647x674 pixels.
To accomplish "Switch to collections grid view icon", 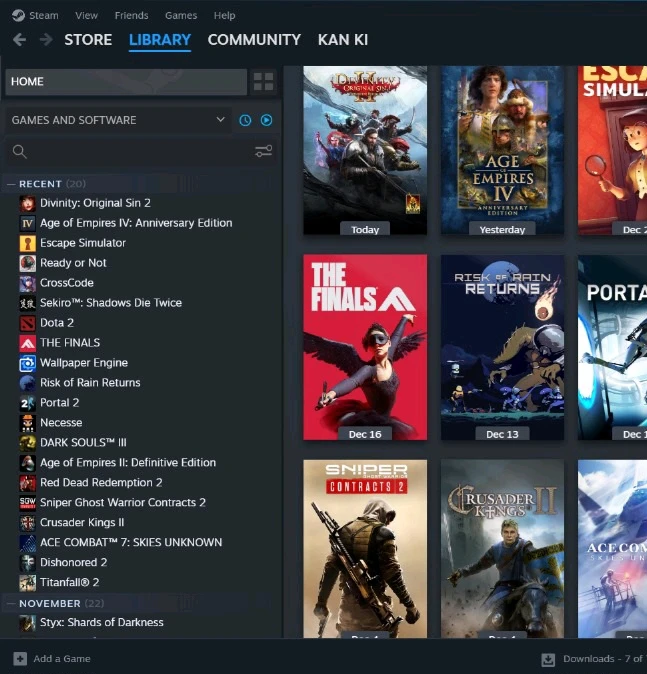I will tap(263, 81).
